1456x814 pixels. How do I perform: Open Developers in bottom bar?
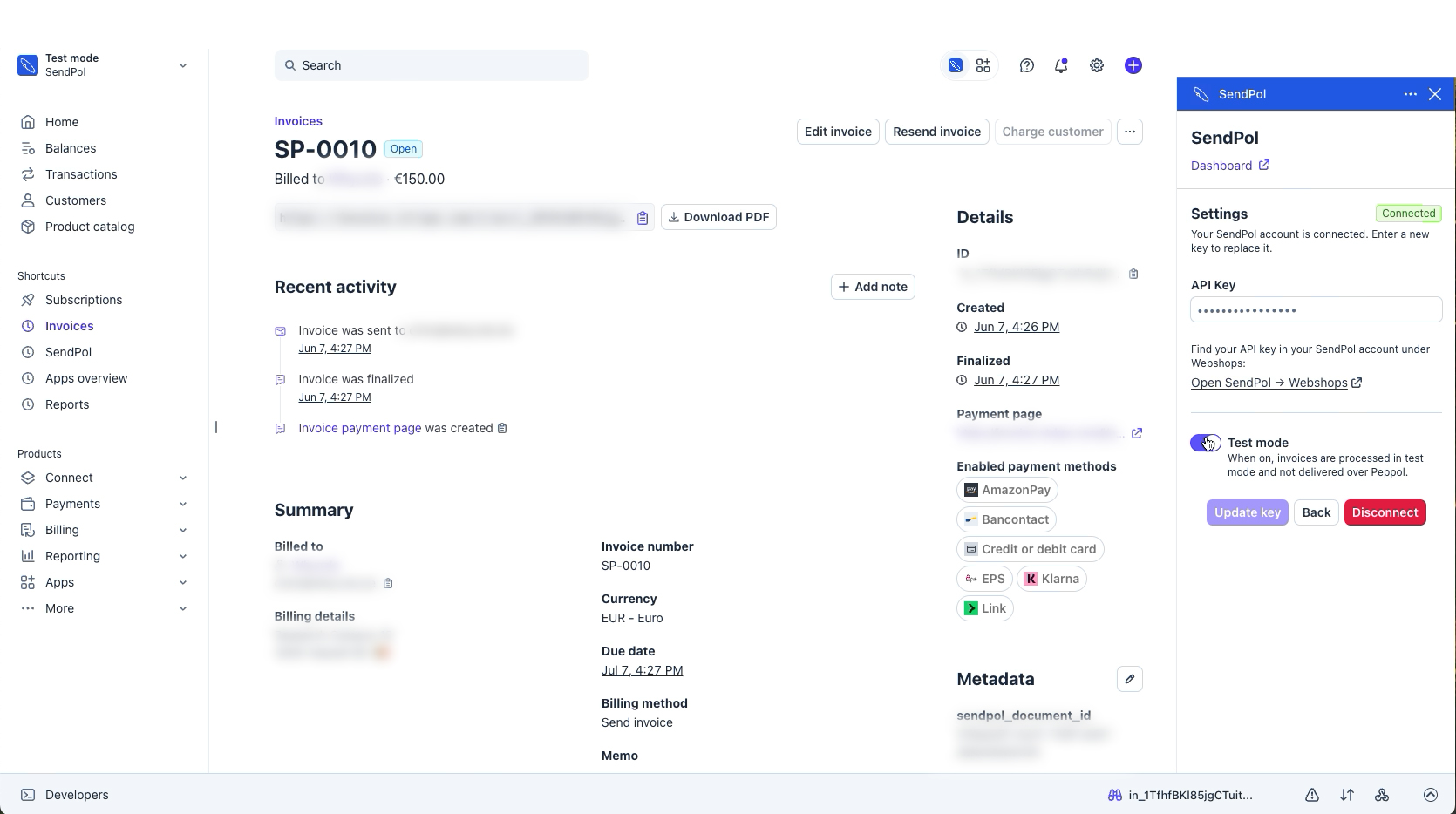65,795
